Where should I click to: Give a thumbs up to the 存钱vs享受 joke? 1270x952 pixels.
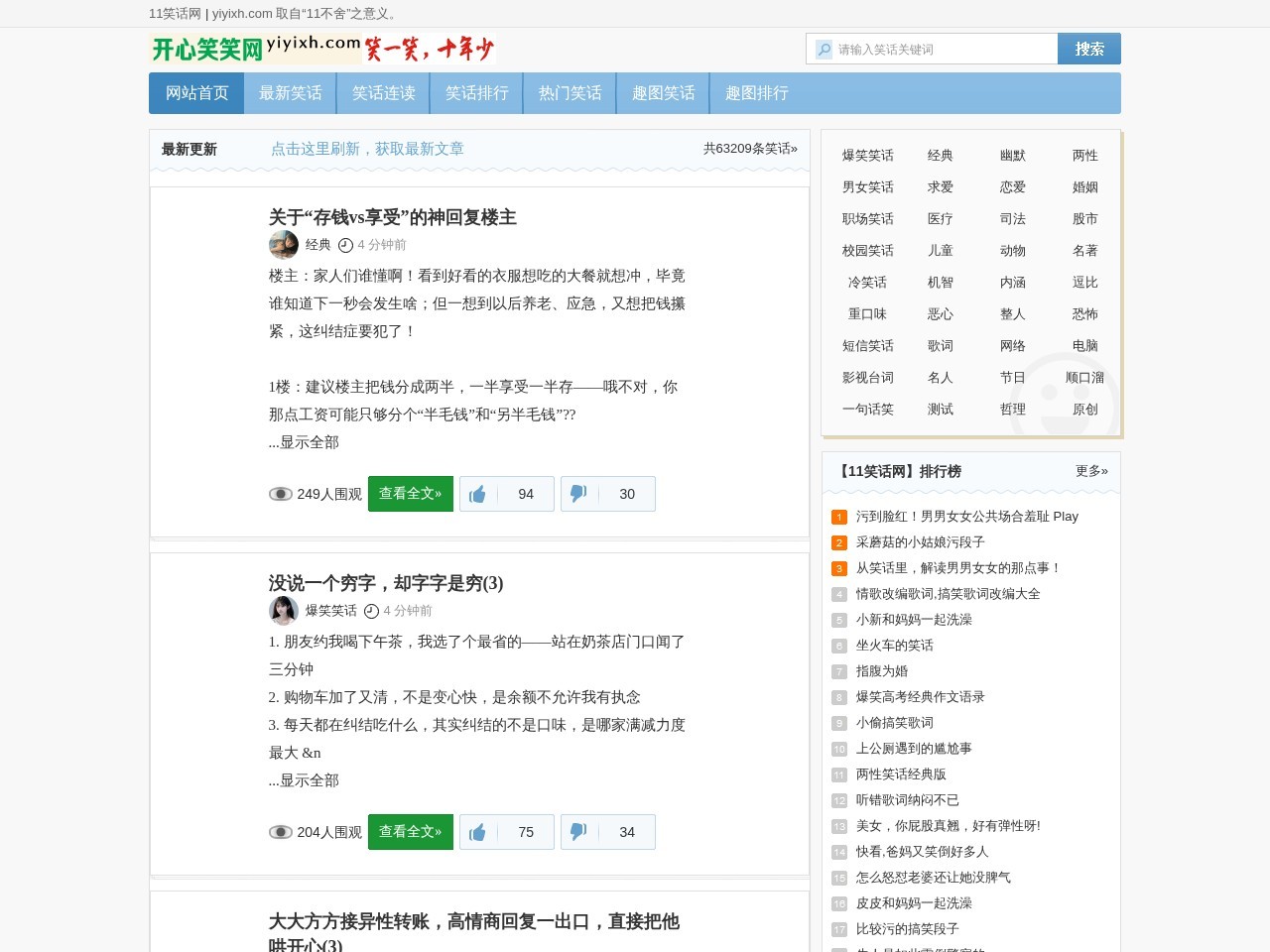click(477, 494)
